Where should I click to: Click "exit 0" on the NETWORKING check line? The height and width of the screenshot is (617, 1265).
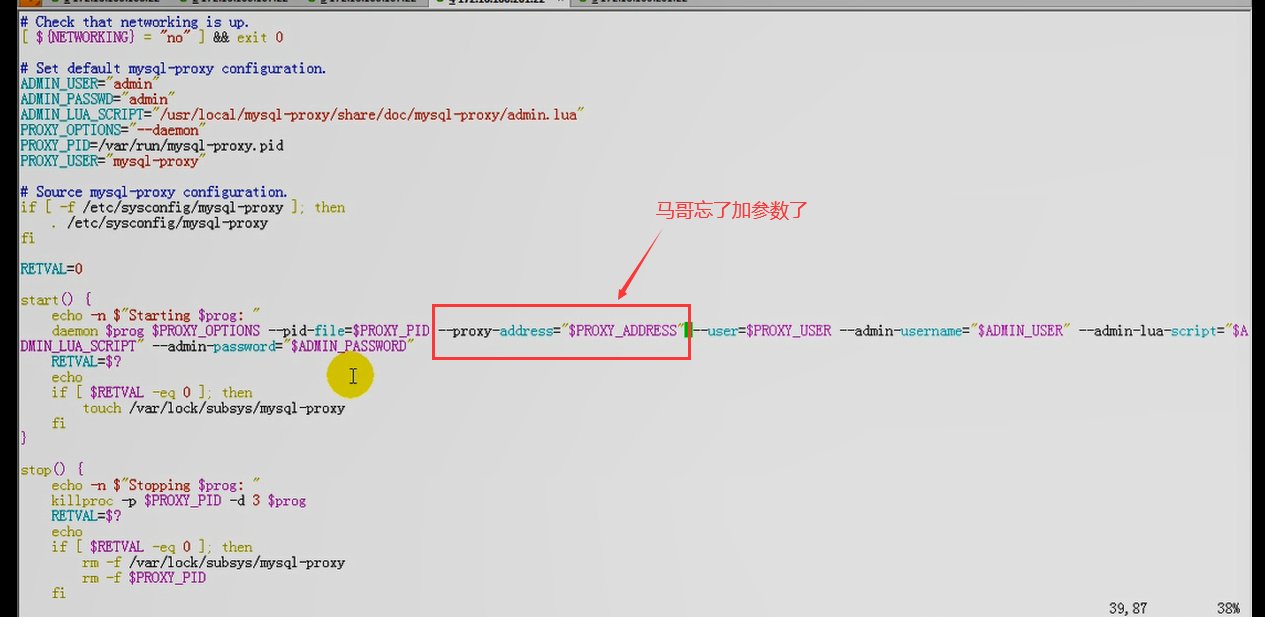[260, 37]
